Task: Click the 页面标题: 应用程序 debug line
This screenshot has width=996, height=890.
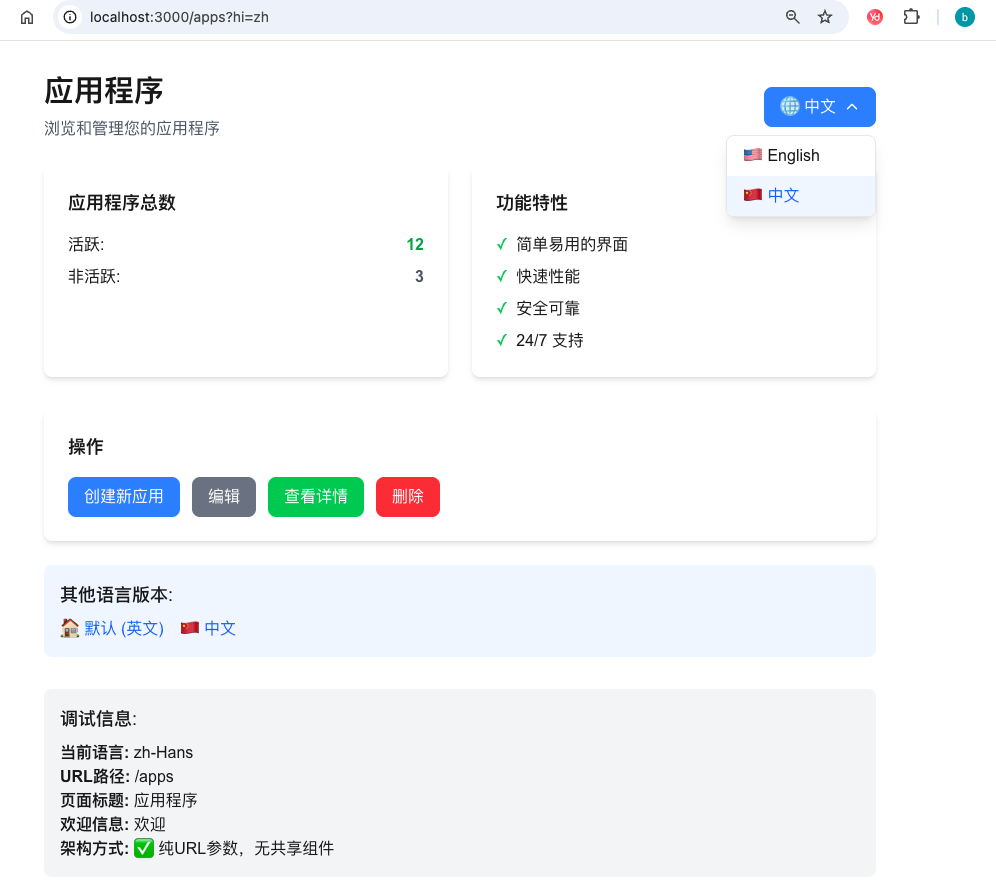Action: [x=129, y=800]
